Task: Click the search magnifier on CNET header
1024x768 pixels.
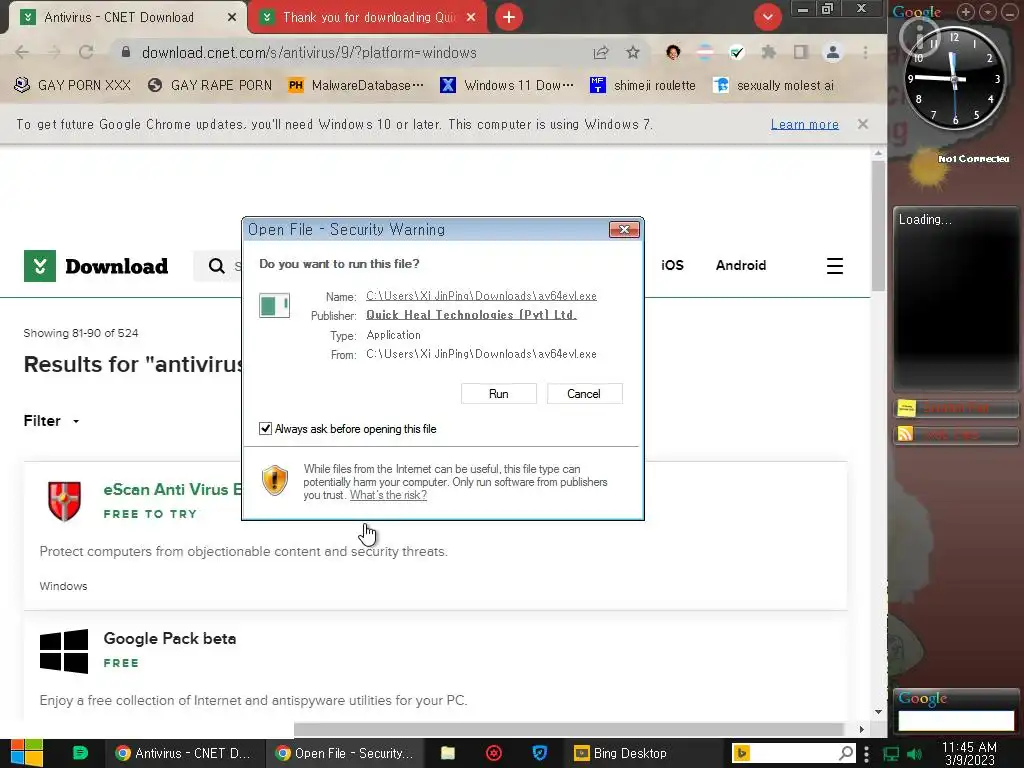Action: (x=216, y=266)
